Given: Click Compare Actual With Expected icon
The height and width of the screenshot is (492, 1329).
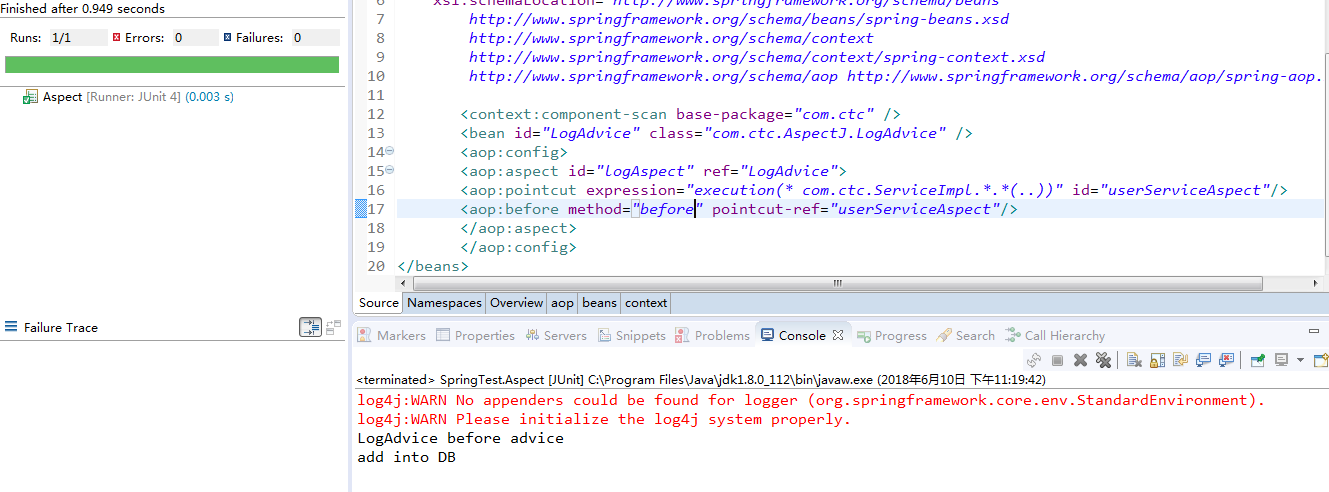Looking at the screenshot, I should click(334, 327).
